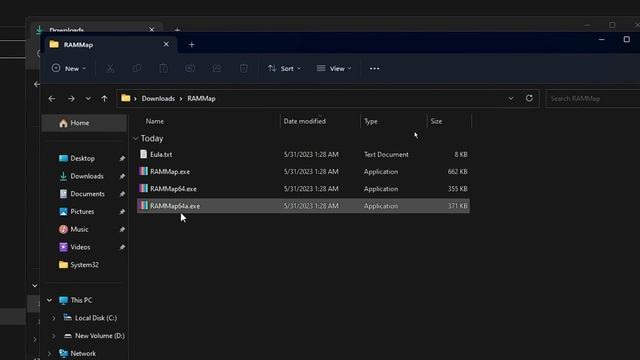Expand Local Disk (C:) node
Screen dimensions: 640x360
53,318
